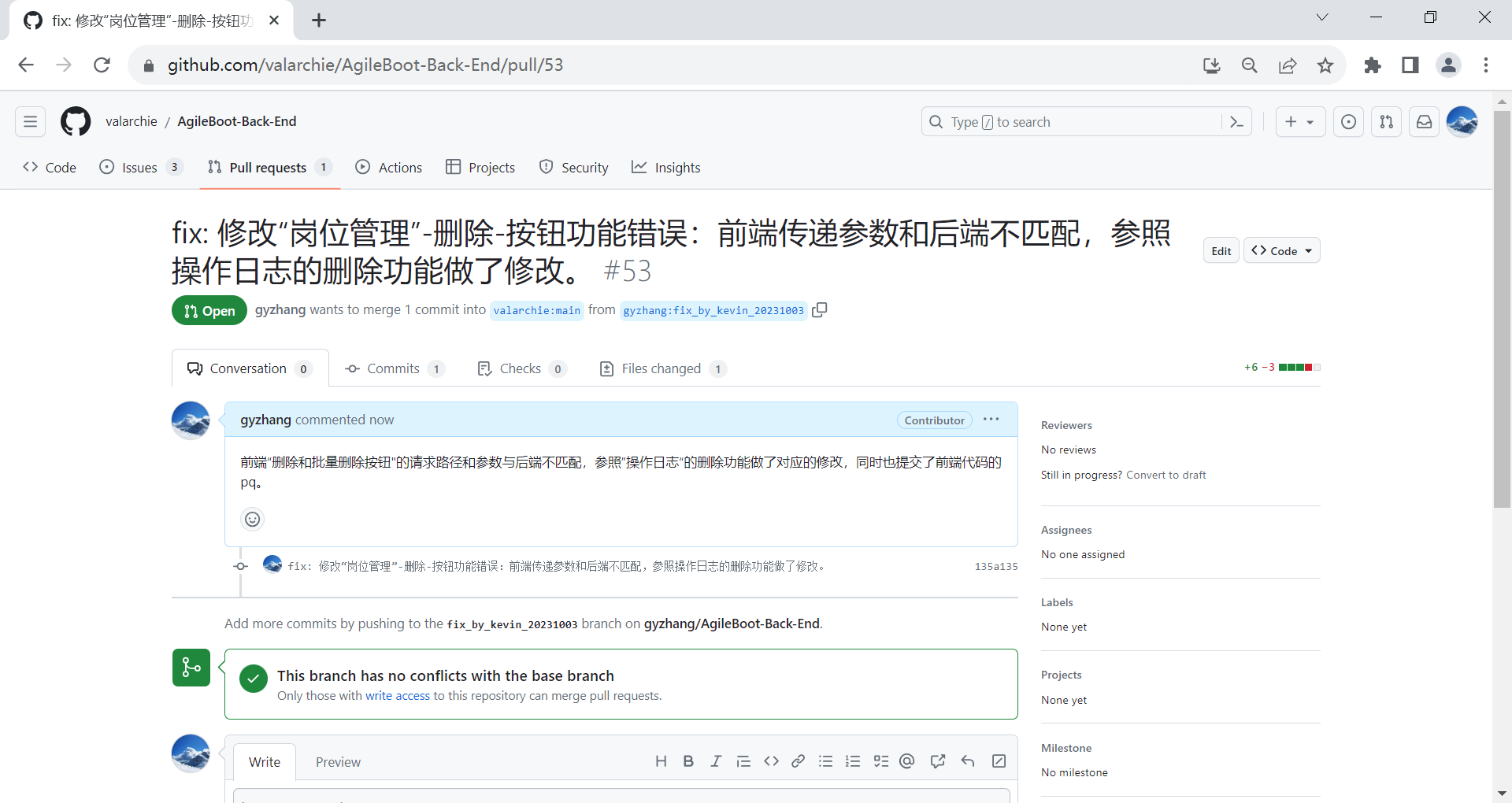Open commit hash 135a135
Image resolution: width=1512 pixels, height=803 pixels.
pyautogui.click(x=996, y=566)
